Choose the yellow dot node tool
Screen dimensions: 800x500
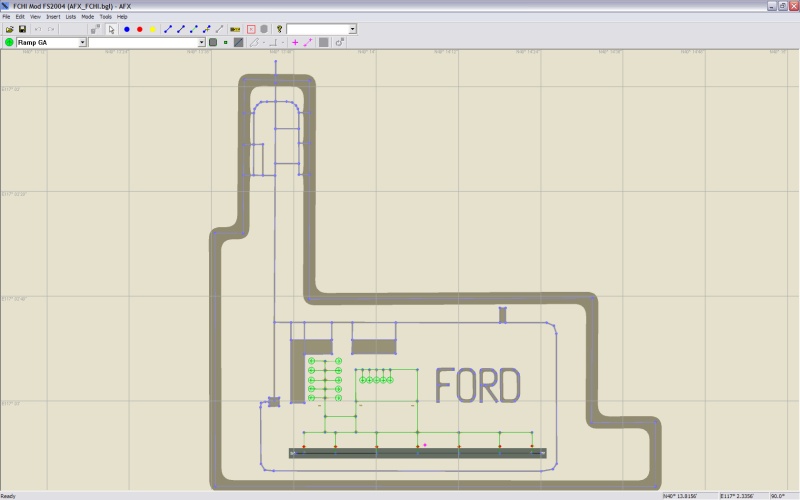(x=152, y=29)
